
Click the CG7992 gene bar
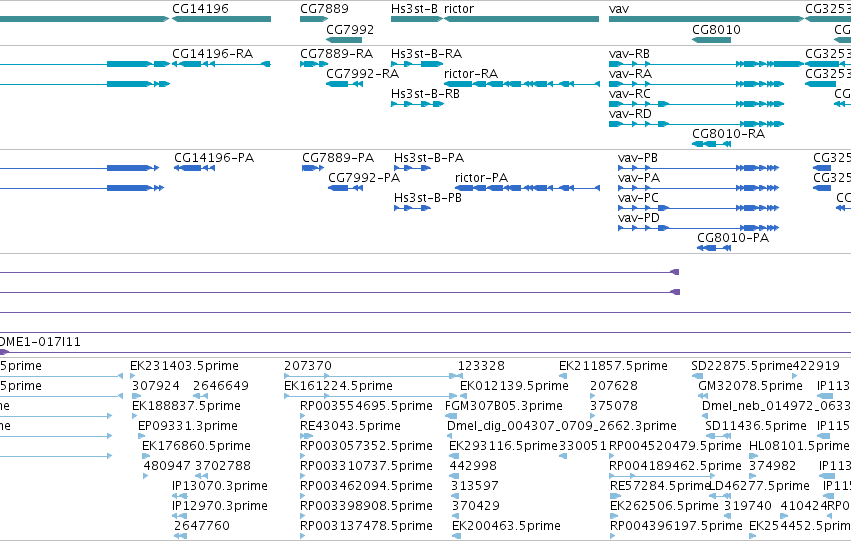[344, 40]
